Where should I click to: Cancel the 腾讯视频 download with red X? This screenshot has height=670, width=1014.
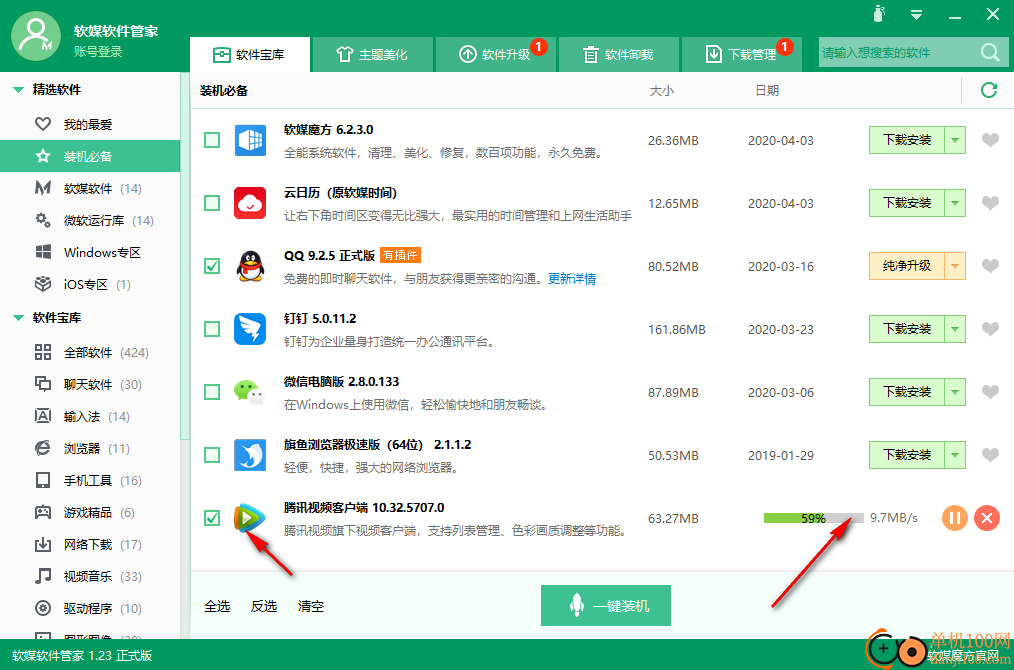click(987, 518)
